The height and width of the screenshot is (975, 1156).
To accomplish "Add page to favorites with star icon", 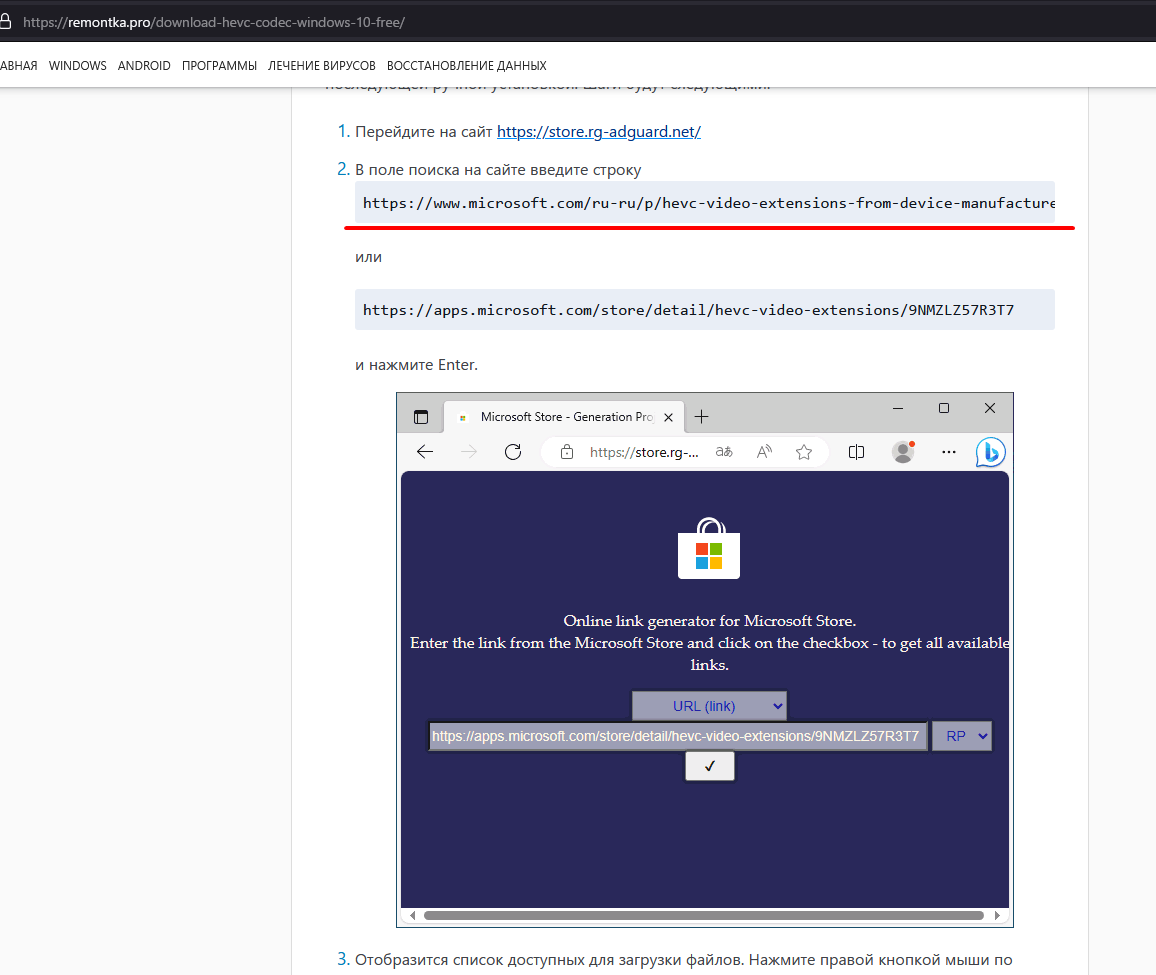I will [x=804, y=452].
